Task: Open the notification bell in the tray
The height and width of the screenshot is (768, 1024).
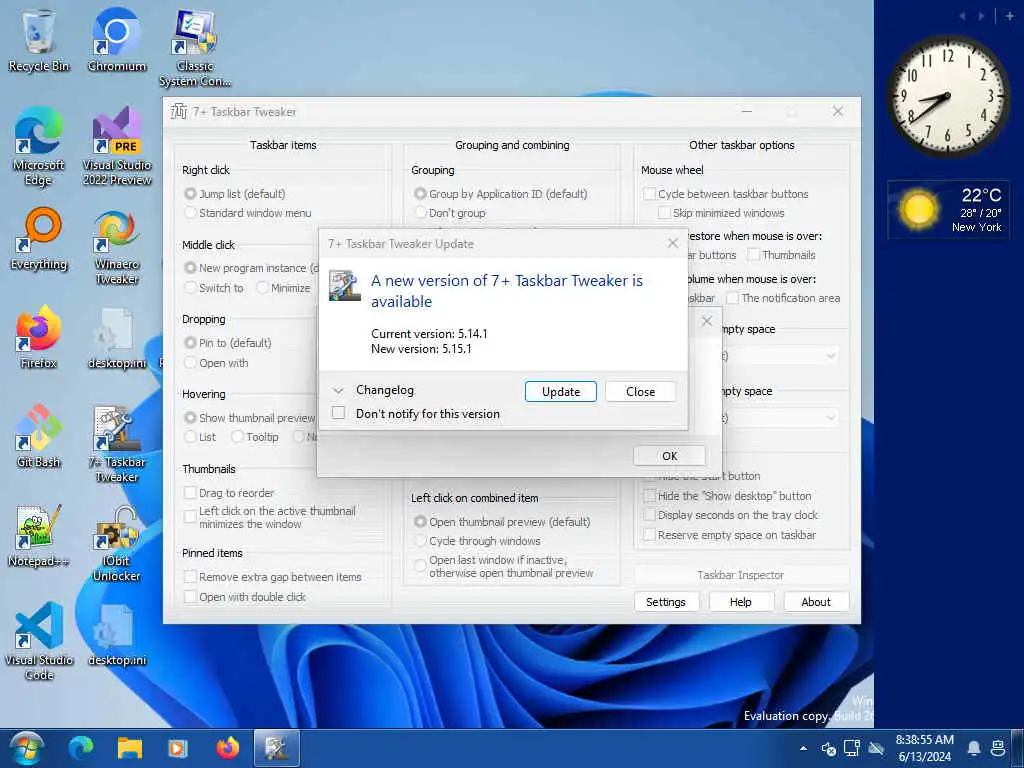Action: point(974,748)
